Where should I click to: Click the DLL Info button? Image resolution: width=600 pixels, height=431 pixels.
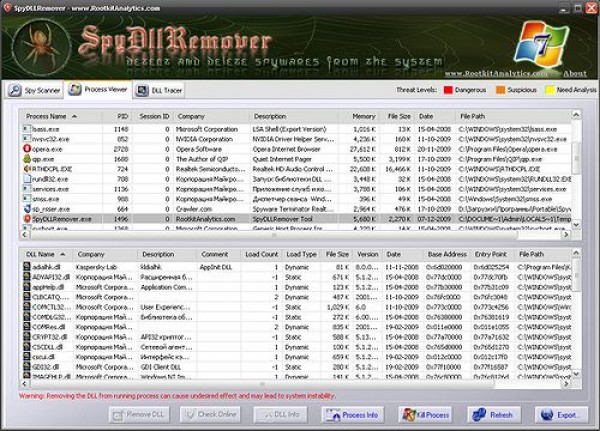[x=281, y=415]
